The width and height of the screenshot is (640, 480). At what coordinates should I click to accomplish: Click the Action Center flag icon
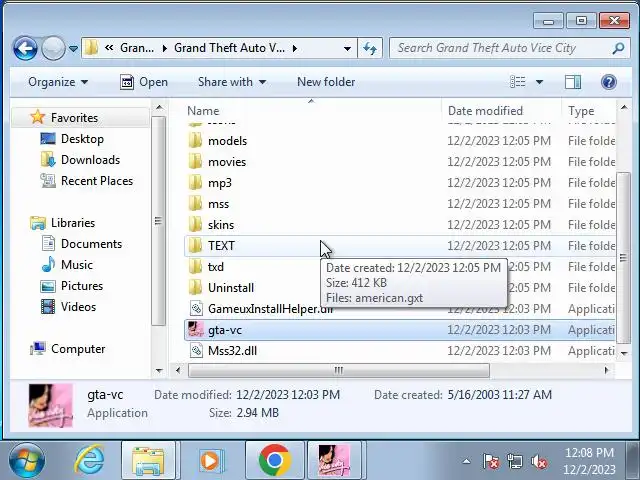pos(491,462)
